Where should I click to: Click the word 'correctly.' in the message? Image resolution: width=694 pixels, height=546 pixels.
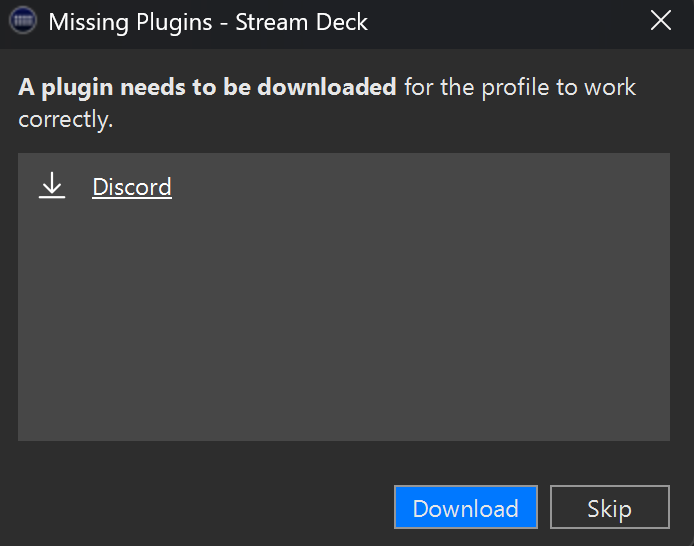point(66,119)
